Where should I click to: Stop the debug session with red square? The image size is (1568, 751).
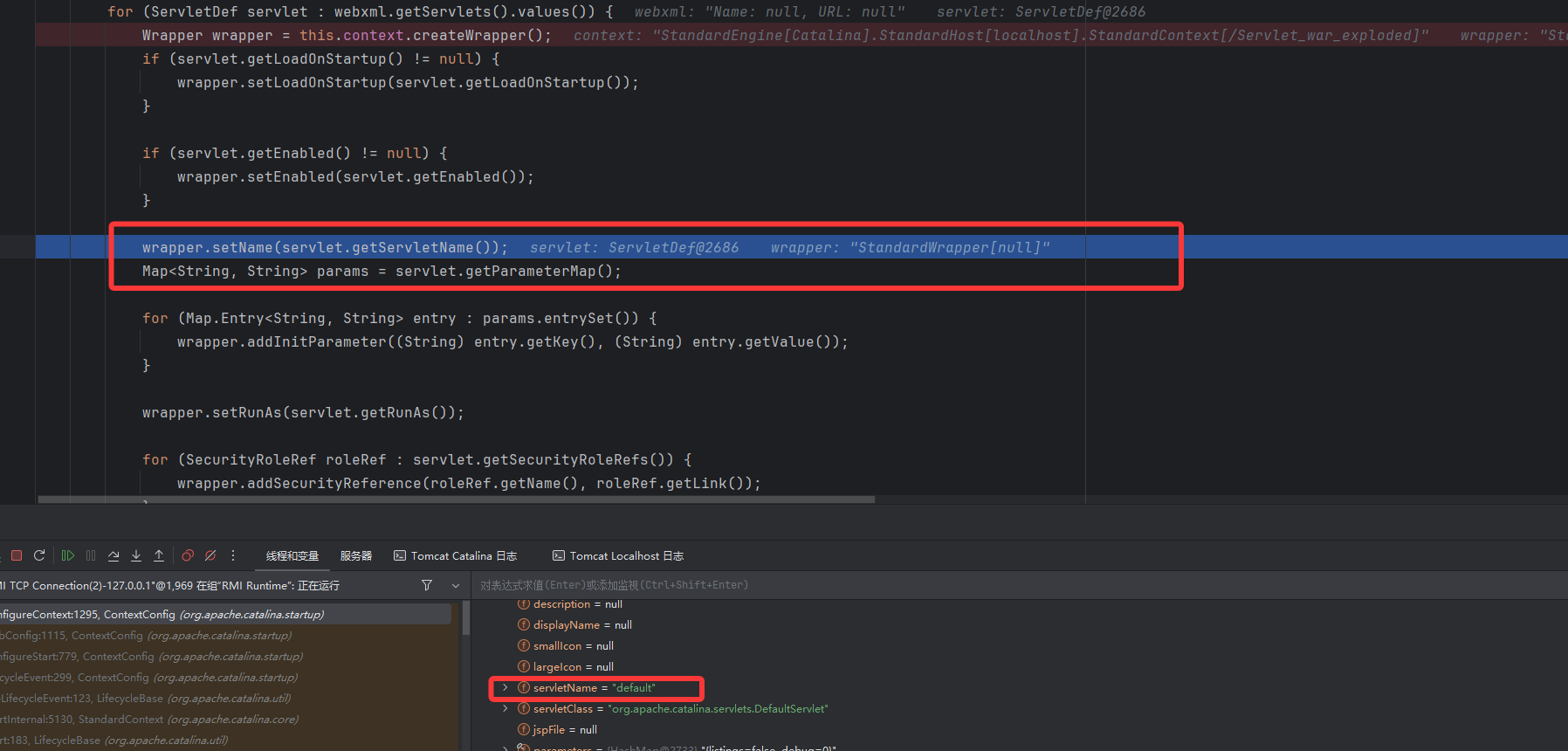pos(16,555)
